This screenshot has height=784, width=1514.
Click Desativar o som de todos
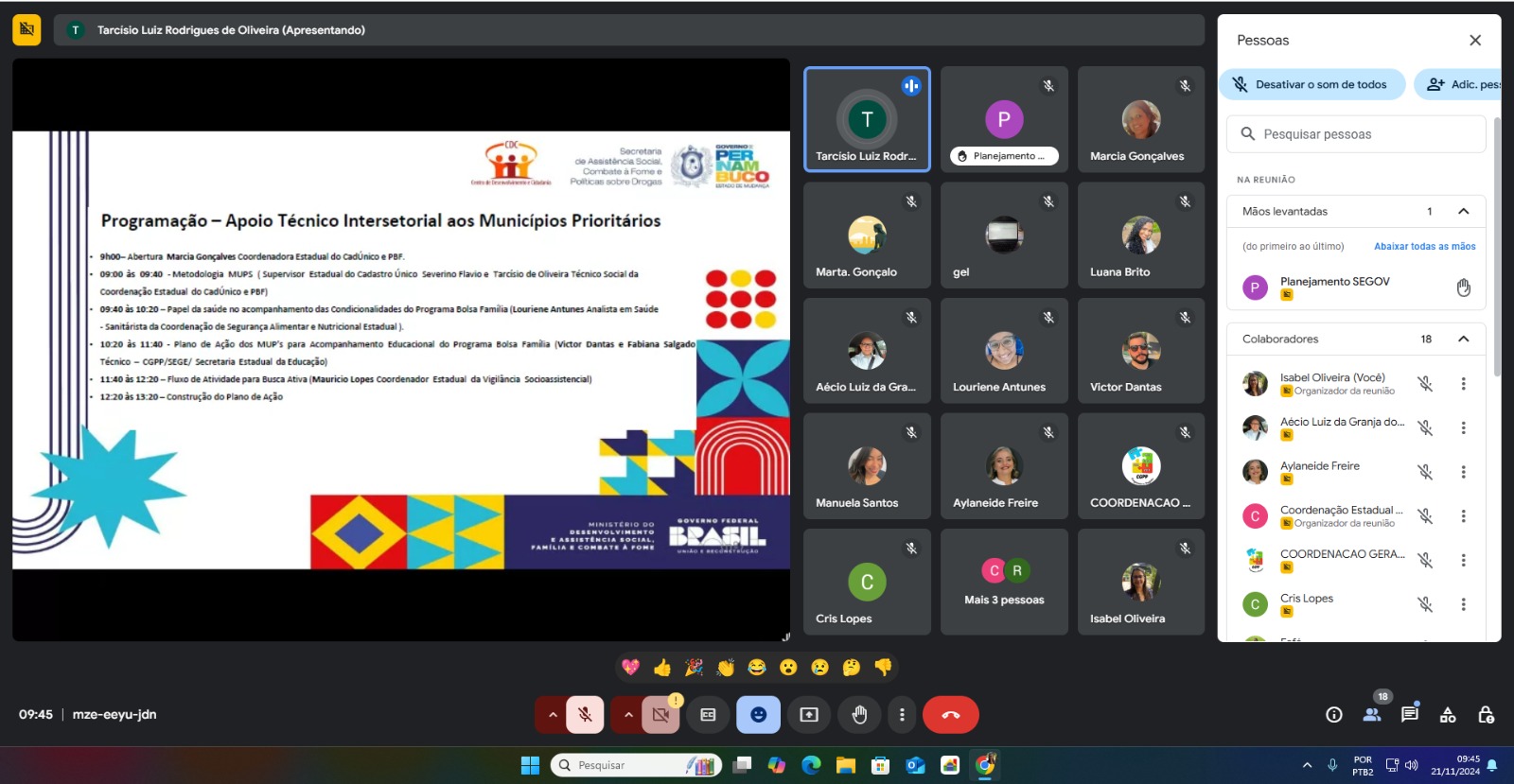(x=1310, y=84)
